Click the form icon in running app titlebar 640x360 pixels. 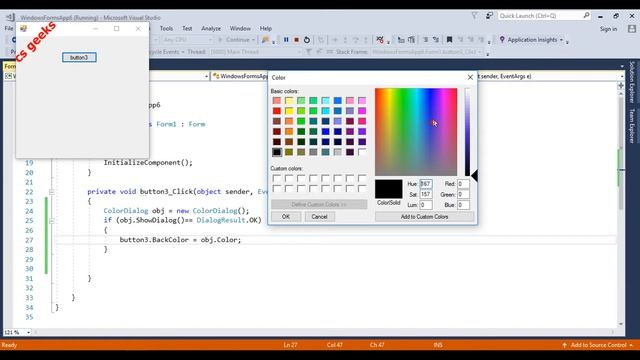23,29
